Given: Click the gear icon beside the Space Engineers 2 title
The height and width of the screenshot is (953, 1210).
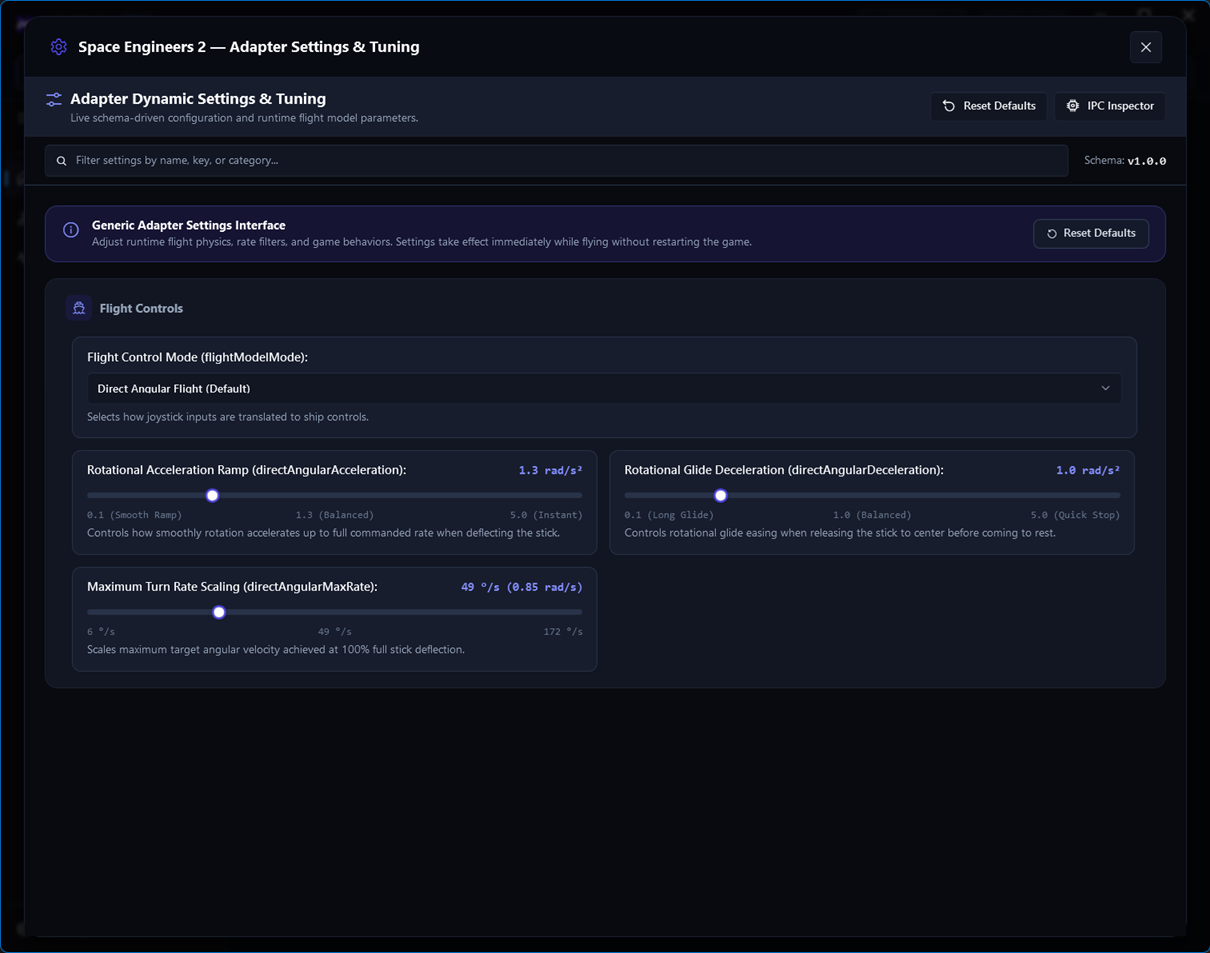Looking at the screenshot, I should point(59,47).
